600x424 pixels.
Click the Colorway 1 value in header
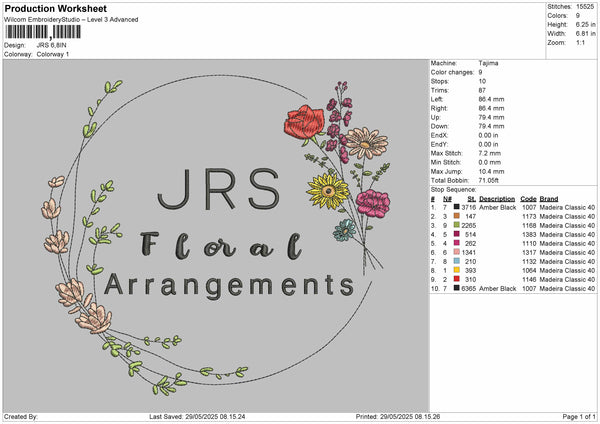tap(52, 53)
